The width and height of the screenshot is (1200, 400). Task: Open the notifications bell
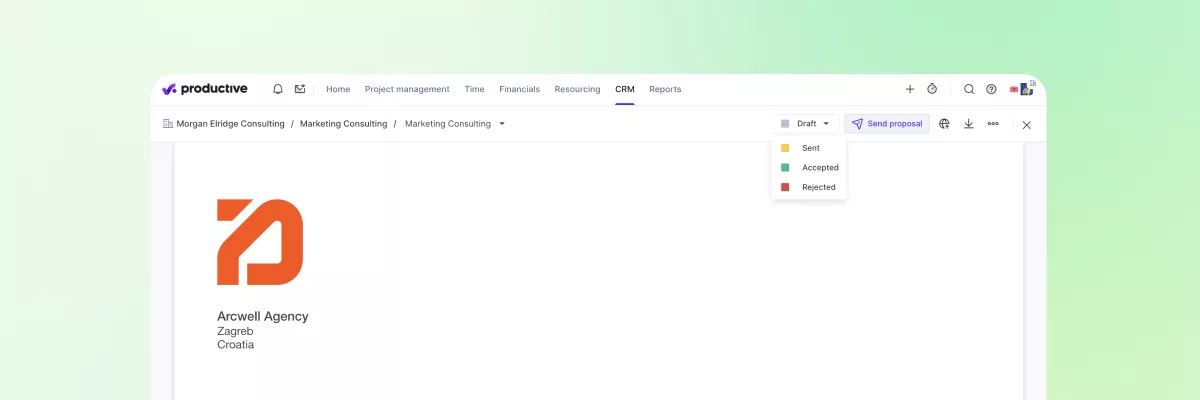click(x=278, y=89)
